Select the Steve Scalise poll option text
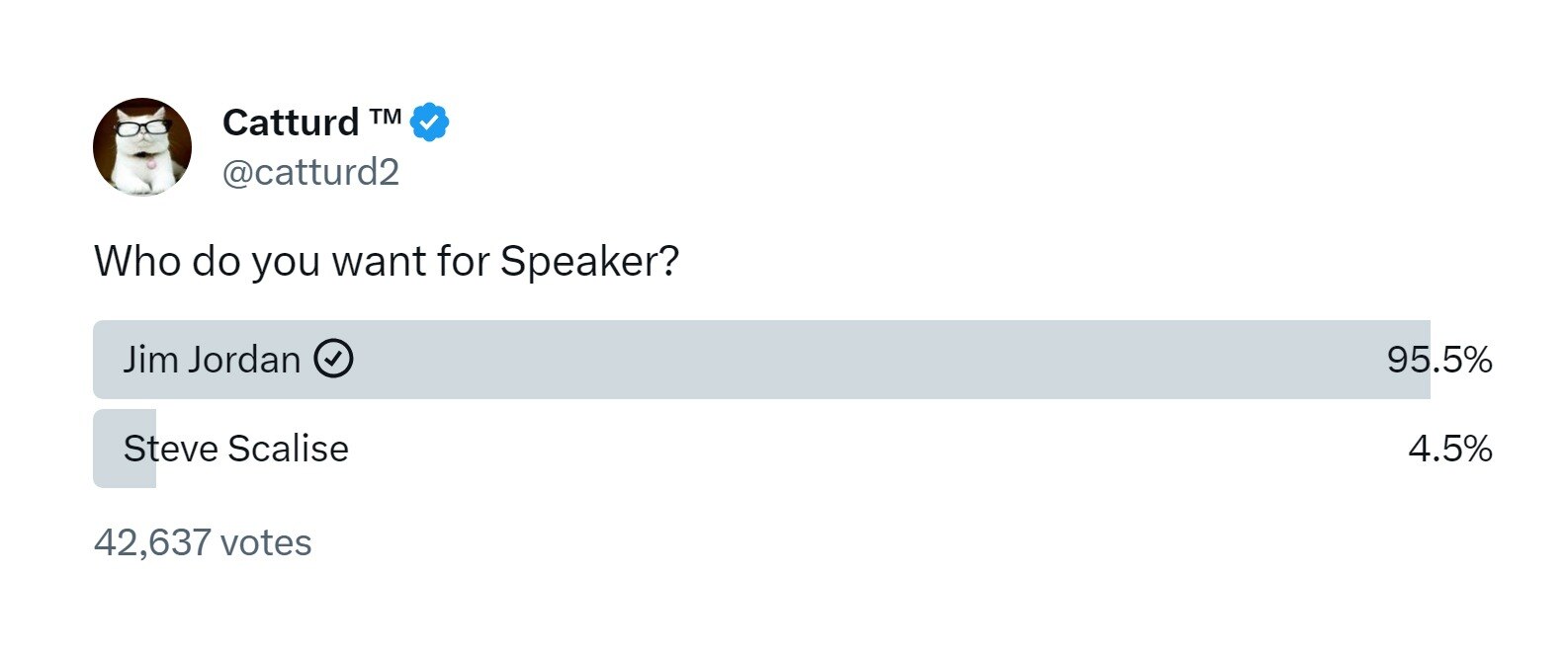Image resolution: width=1568 pixels, height=658 pixels. [235, 449]
